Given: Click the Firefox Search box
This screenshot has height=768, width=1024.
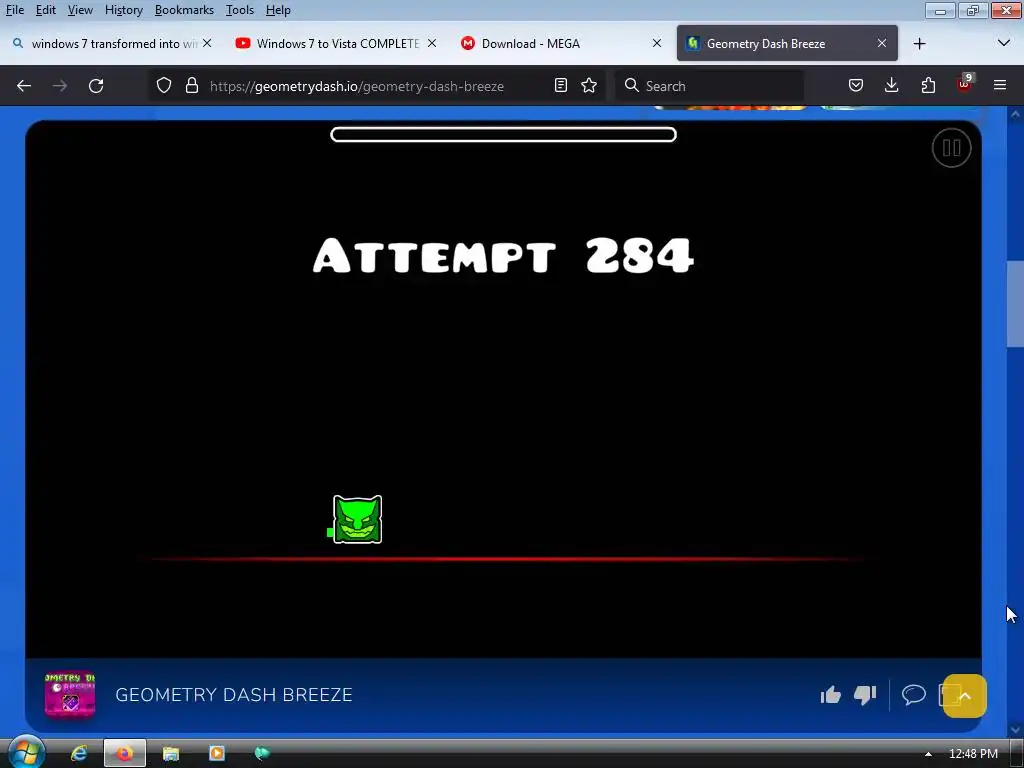Looking at the screenshot, I should [709, 86].
